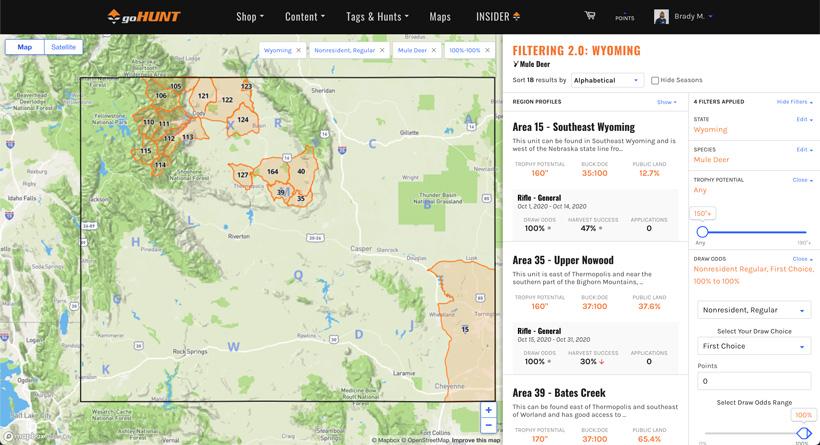Remove the Wyoming filter chip

click(298, 49)
